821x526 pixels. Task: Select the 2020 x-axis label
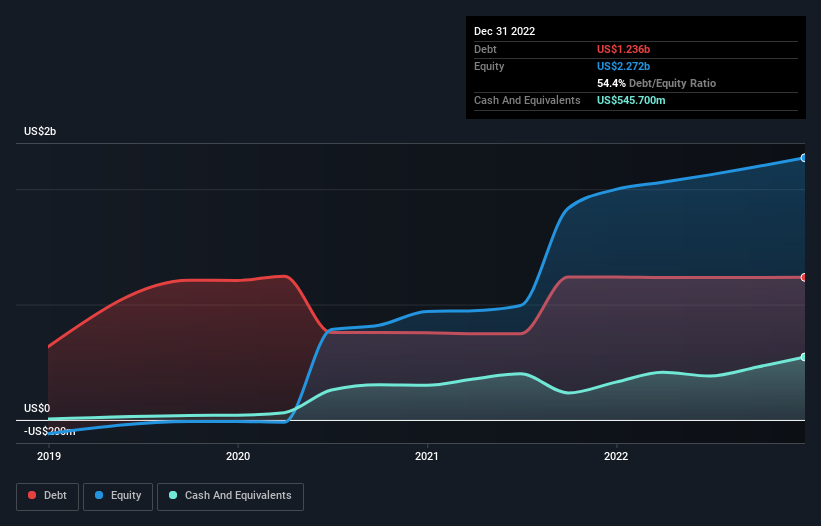238,456
